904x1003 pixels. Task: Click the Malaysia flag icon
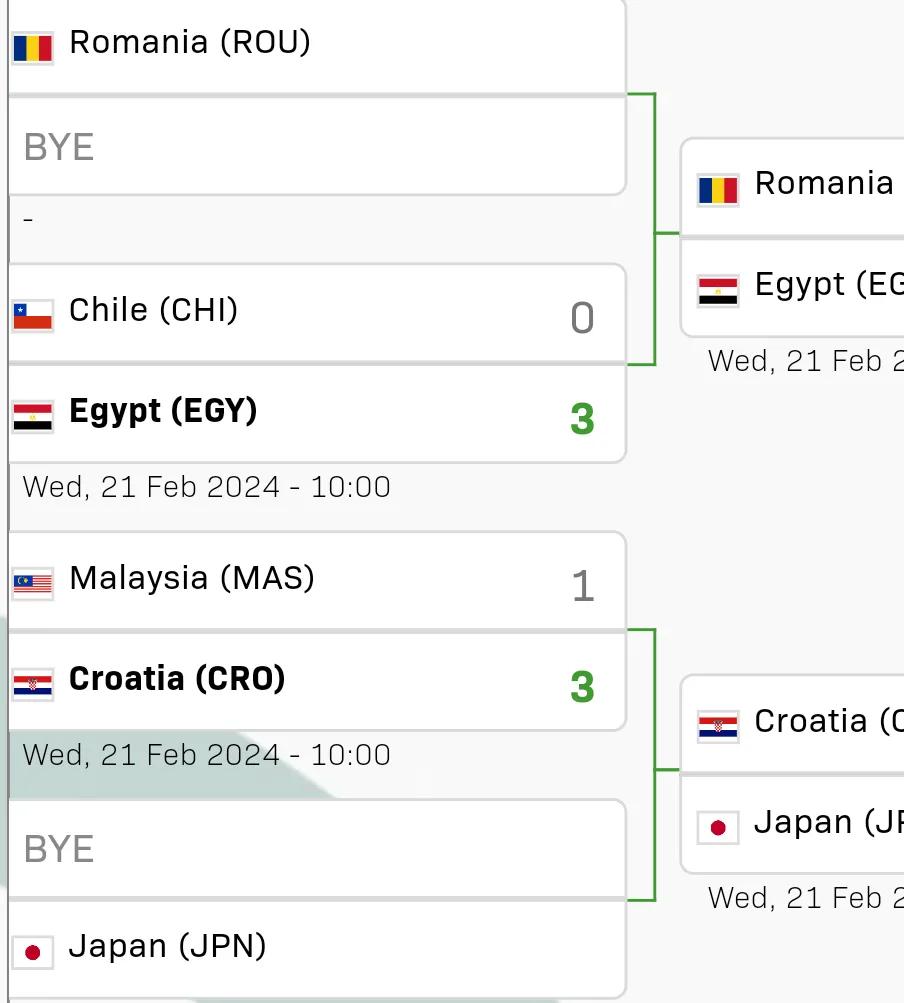point(33,584)
